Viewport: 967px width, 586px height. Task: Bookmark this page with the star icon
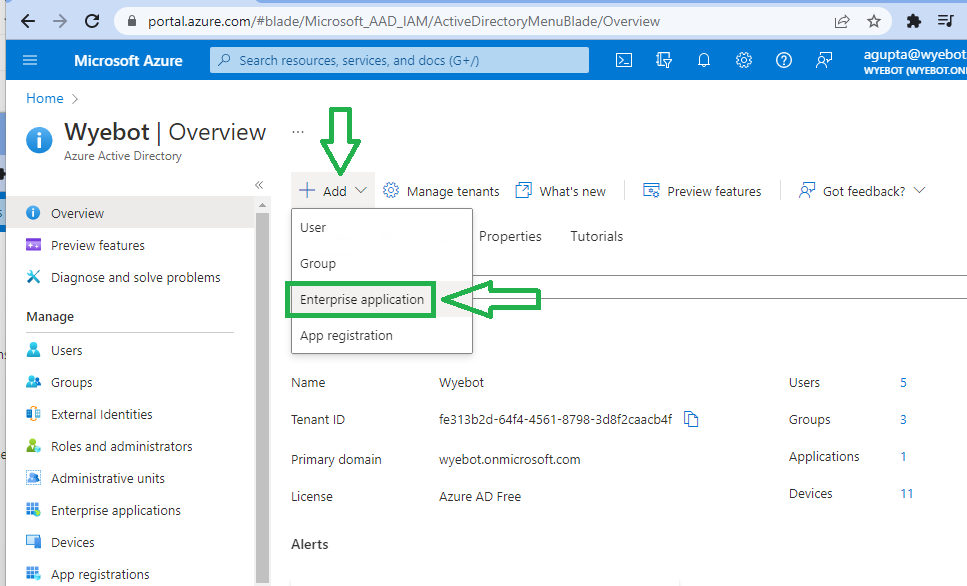click(x=874, y=22)
